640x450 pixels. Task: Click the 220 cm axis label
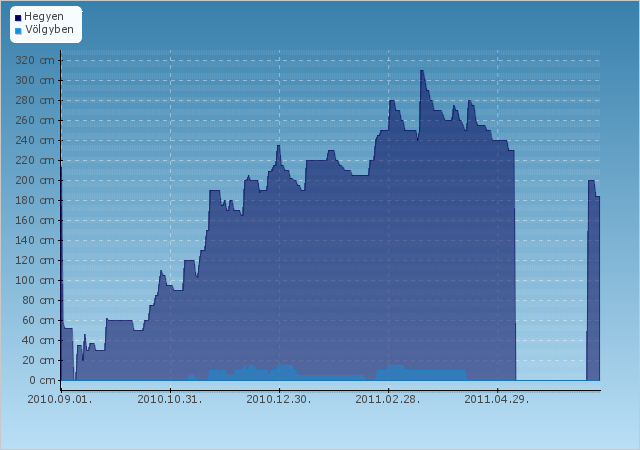pos(35,160)
